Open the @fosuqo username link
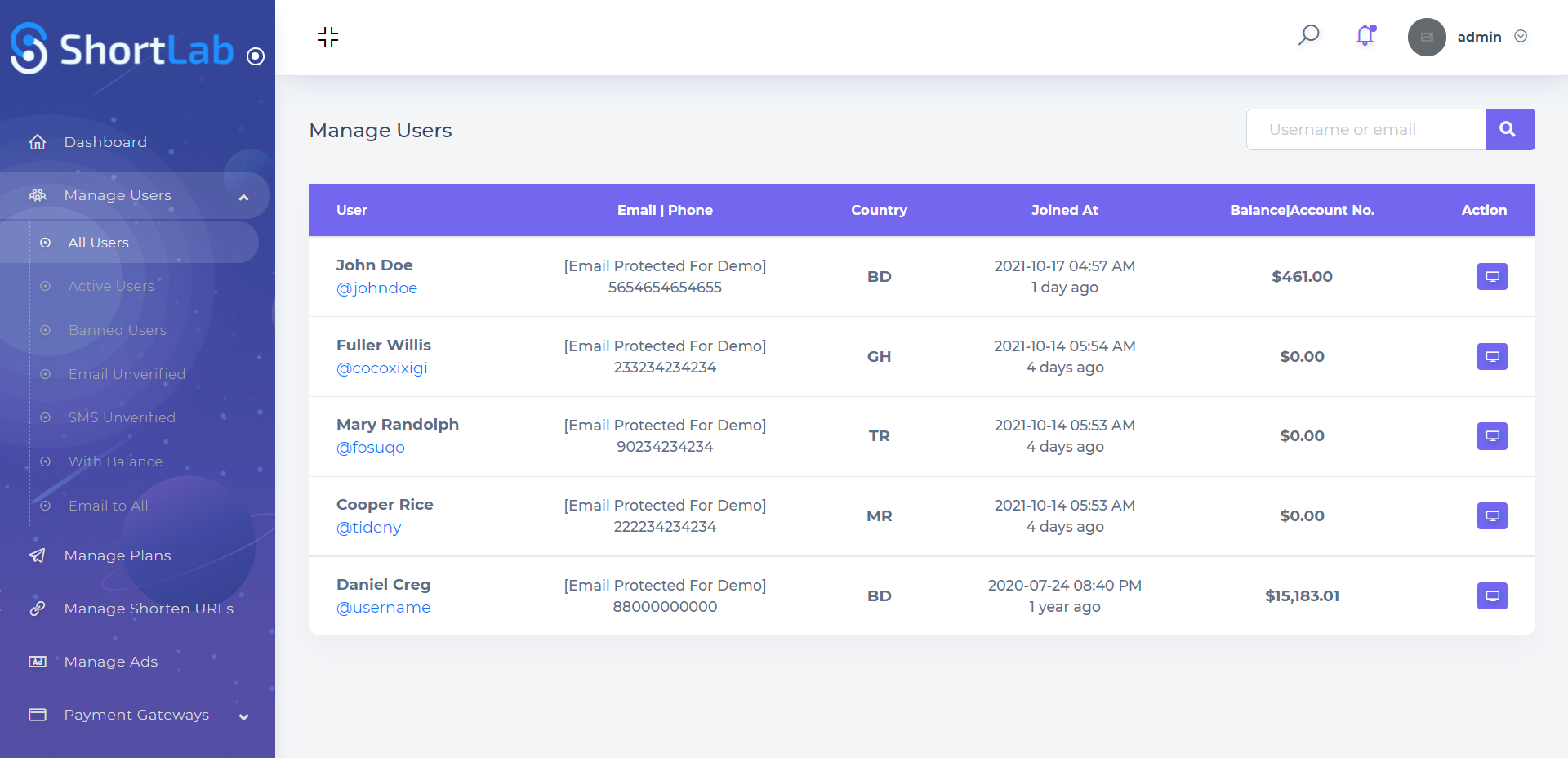The height and width of the screenshot is (758, 1568). point(371,448)
